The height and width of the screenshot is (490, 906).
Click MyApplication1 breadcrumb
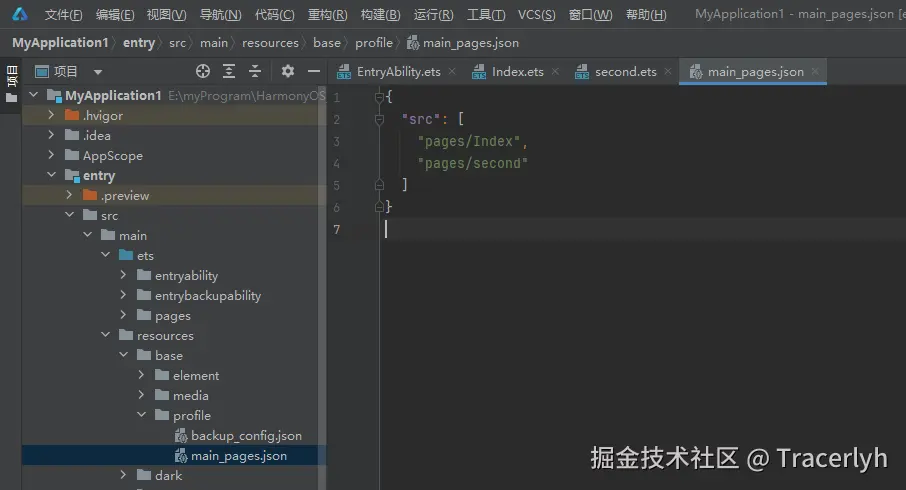coord(60,43)
